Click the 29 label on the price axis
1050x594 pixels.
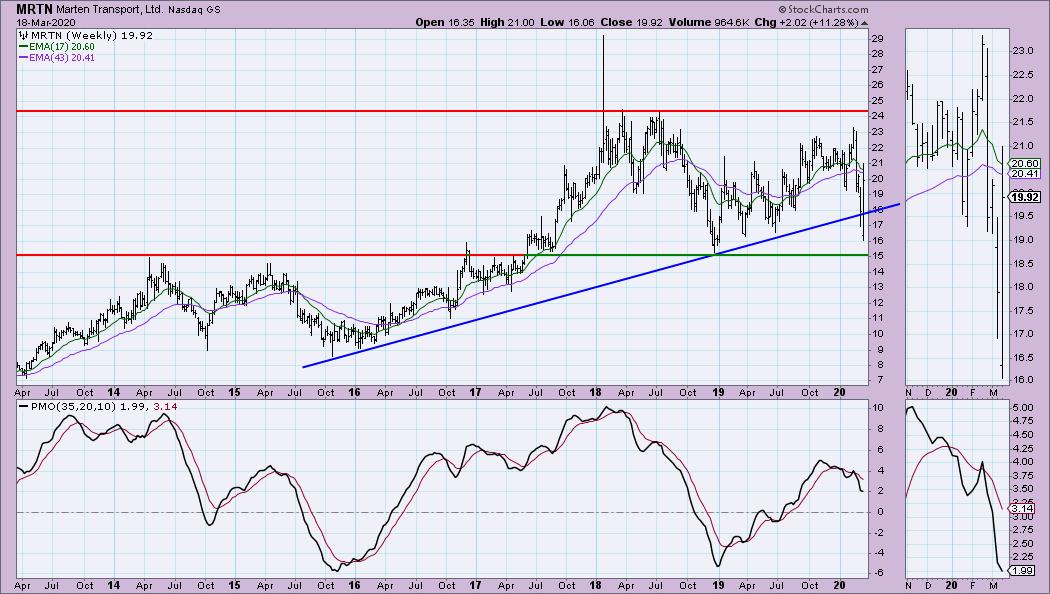pyautogui.click(x=877, y=39)
